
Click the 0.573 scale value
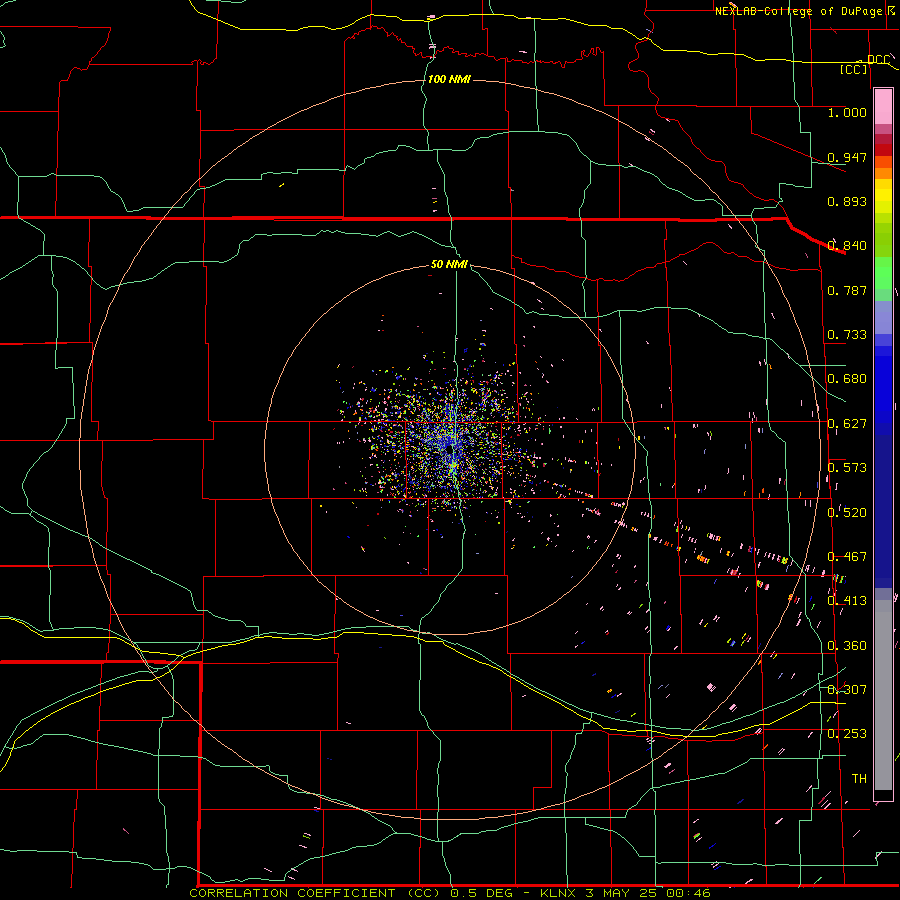[x=847, y=468]
